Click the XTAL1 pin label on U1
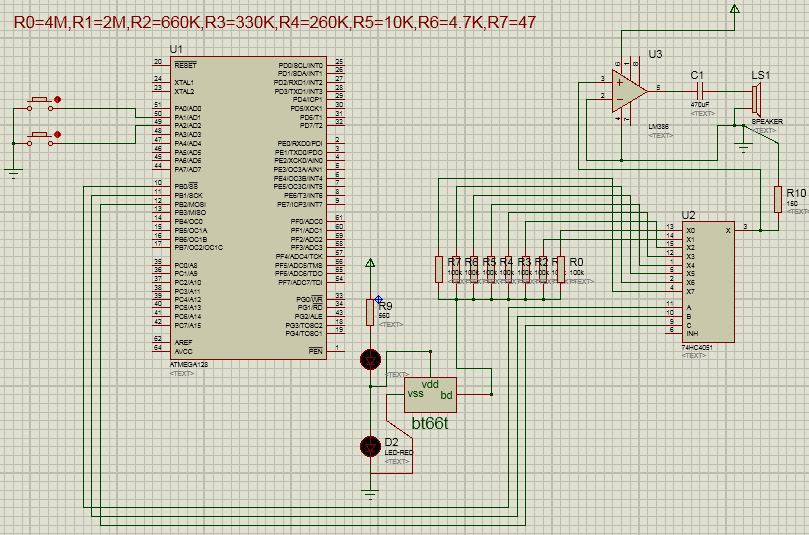Screen dimensions: 809x535 [184, 83]
